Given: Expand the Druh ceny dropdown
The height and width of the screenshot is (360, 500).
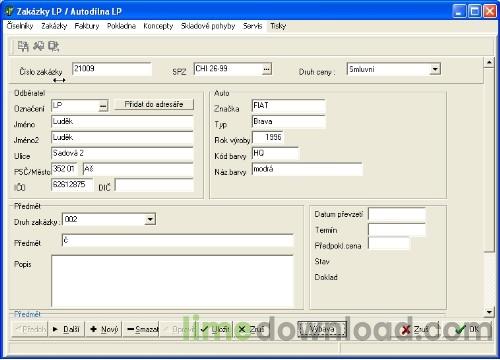Looking at the screenshot, I should pyautogui.click(x=435, y=69).
